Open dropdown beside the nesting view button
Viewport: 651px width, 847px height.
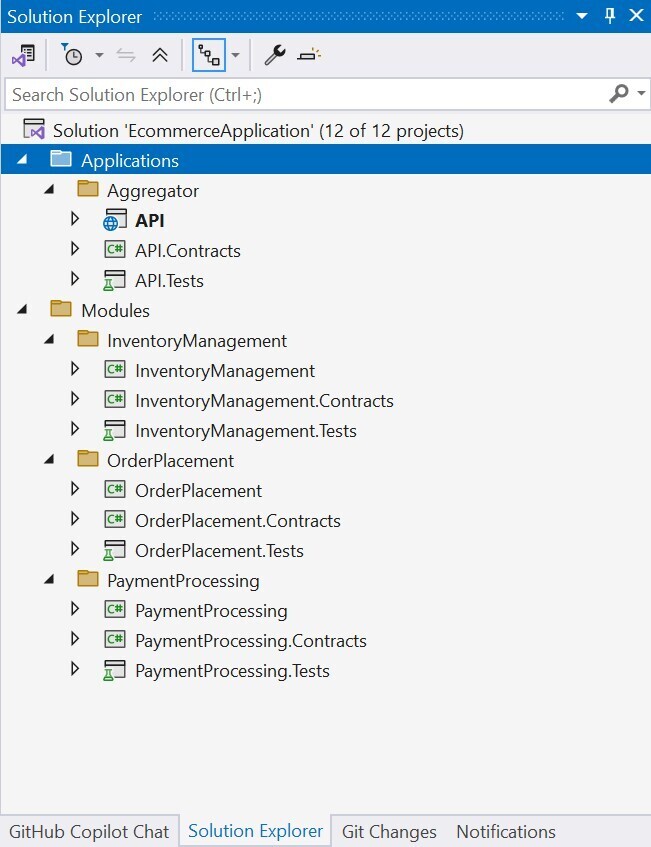pyautogui.click(x=235, y=55)
